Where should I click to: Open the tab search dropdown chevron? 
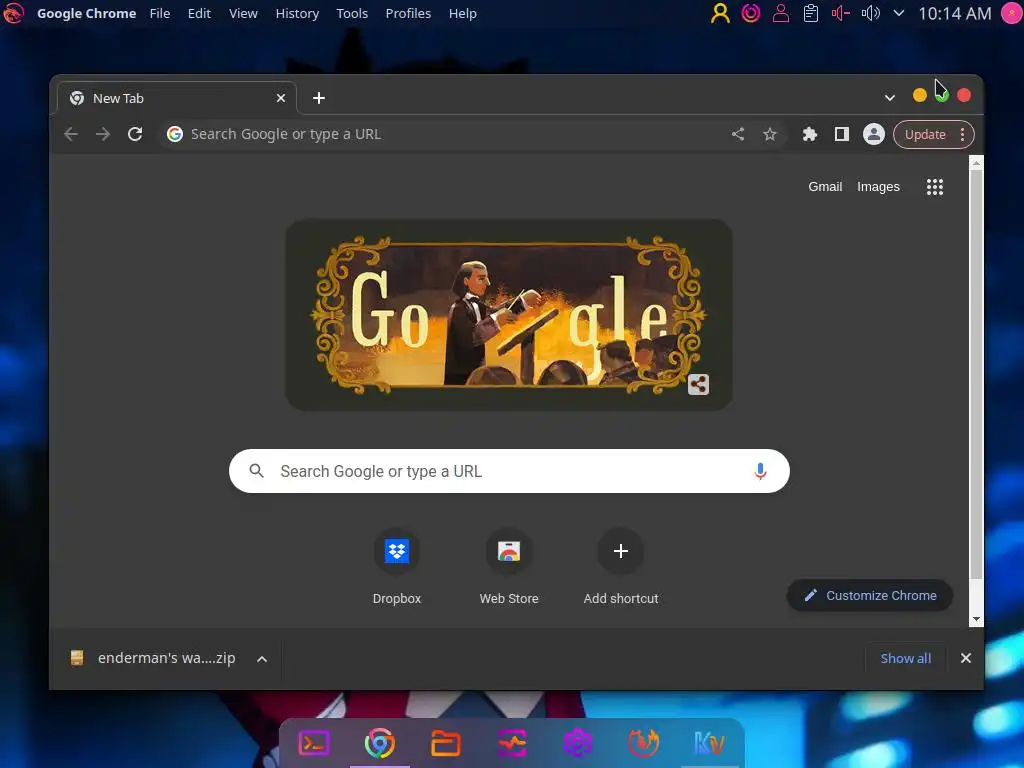coord(889,98)
